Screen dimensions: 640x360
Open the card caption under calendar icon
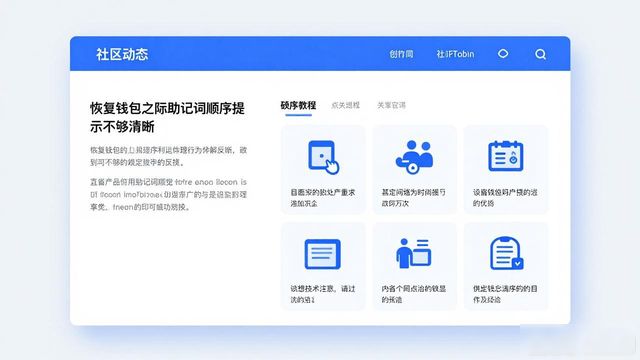pos(505,198)
